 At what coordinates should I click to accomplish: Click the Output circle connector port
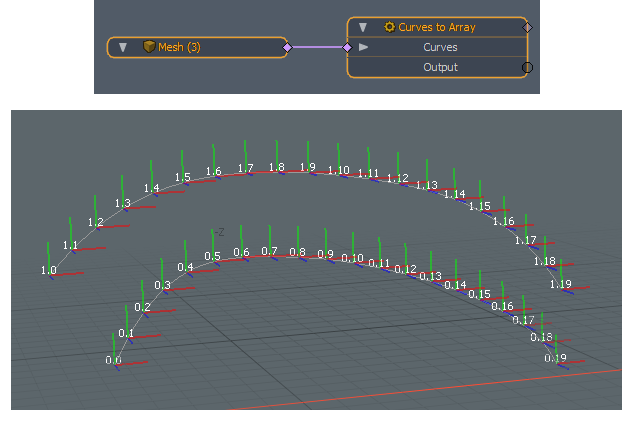tap(527, 67)
